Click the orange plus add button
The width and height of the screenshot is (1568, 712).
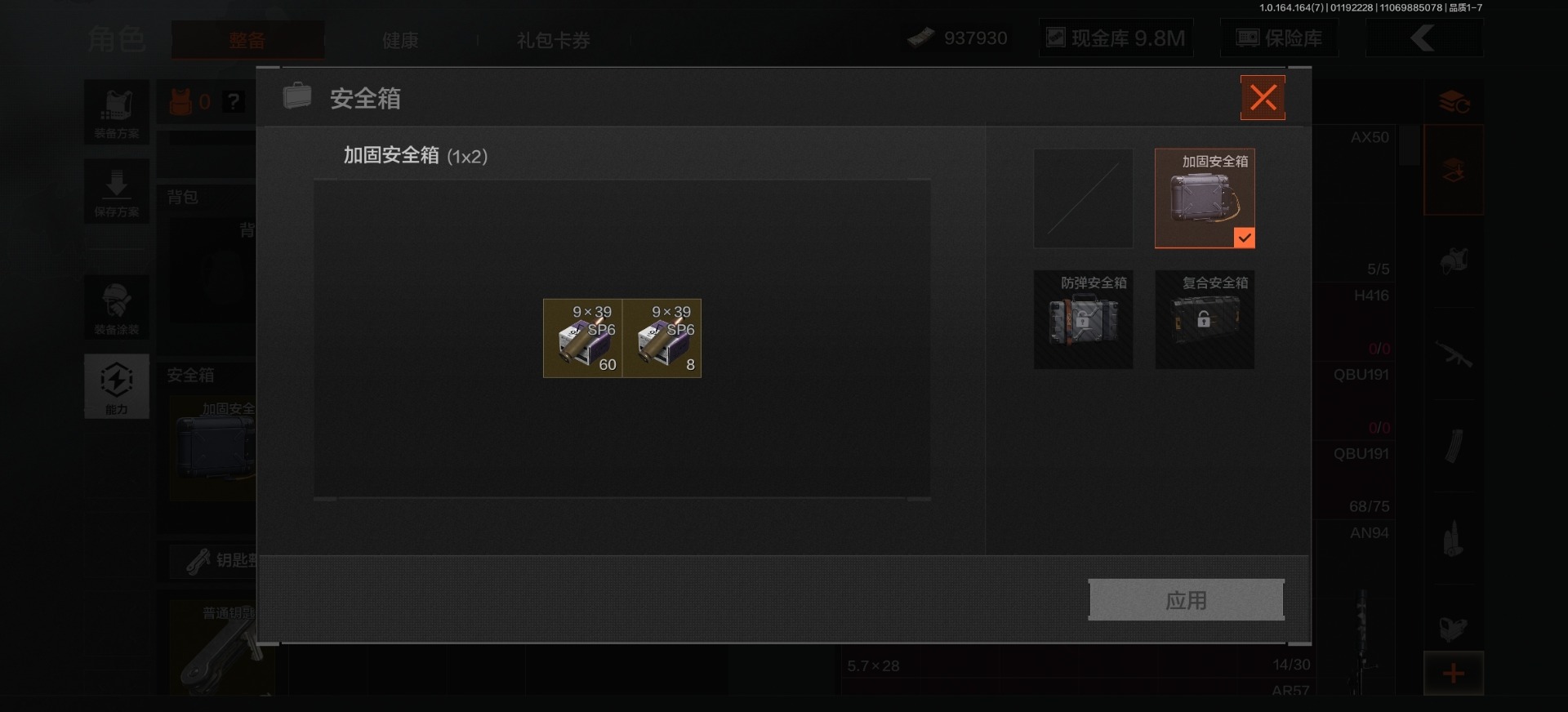tap(1454, 674)
